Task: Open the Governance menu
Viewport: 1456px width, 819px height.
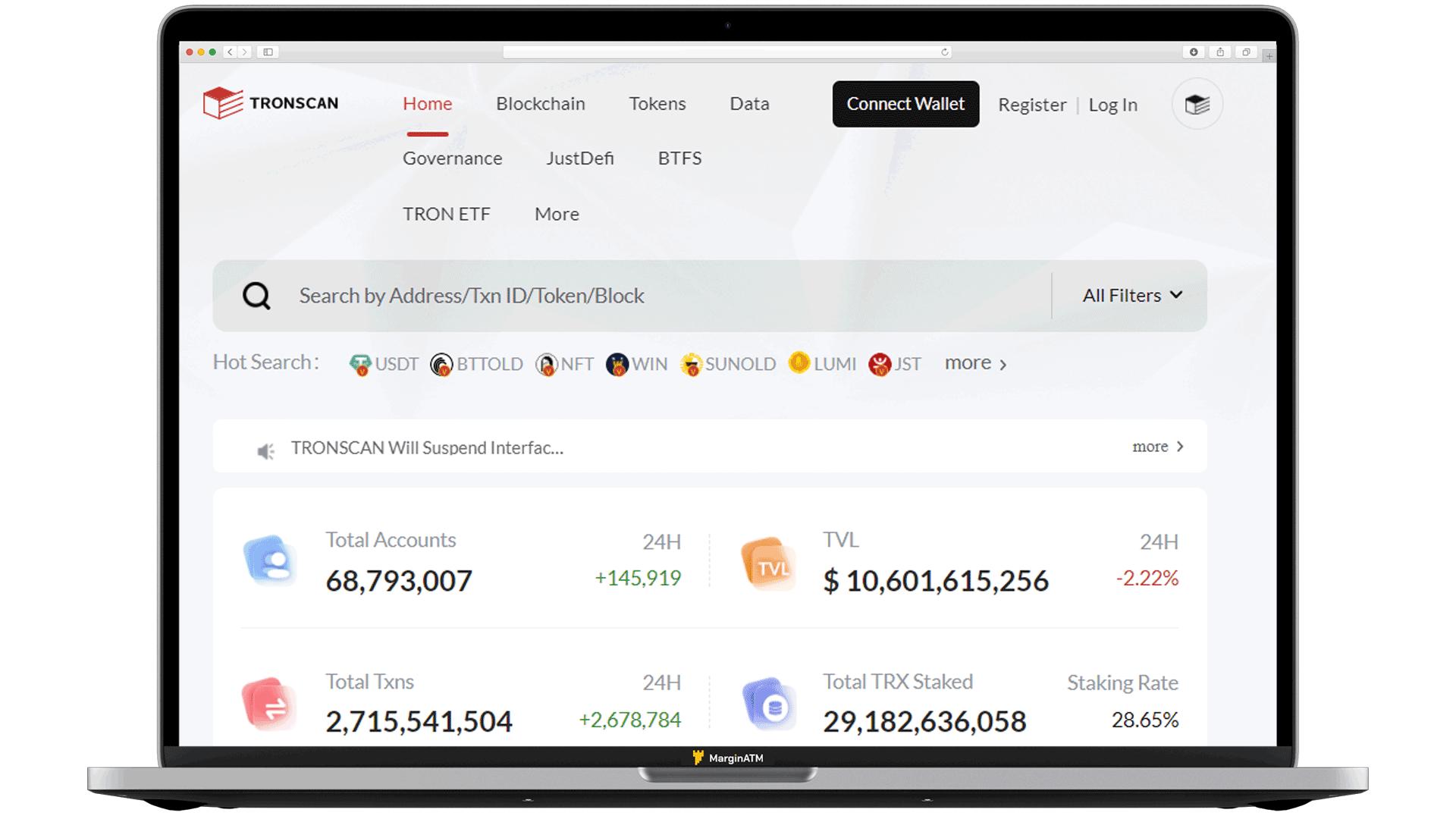Action: tap(453, 158)
